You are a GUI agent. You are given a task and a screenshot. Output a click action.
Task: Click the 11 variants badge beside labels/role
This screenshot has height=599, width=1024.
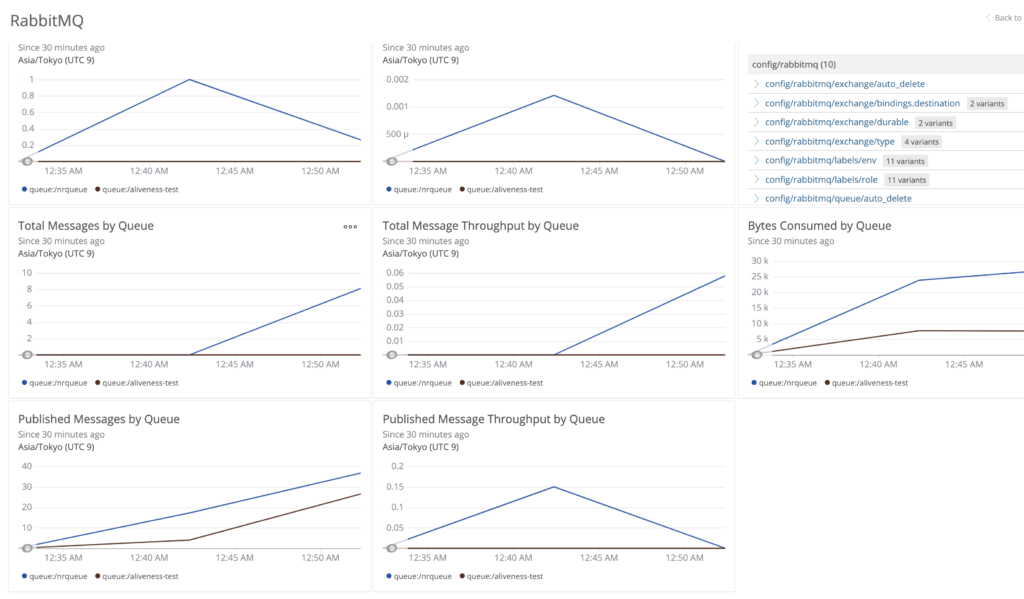pyautogui.click(x=906, y=180)
